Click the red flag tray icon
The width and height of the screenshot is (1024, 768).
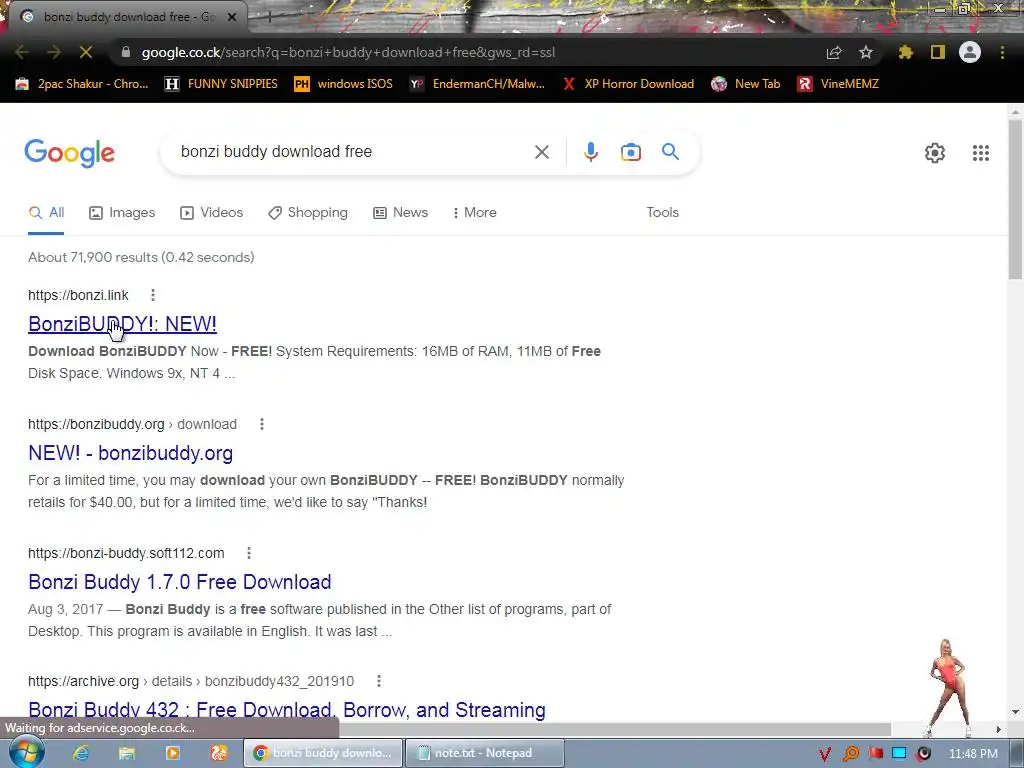[x=875, y=754]
